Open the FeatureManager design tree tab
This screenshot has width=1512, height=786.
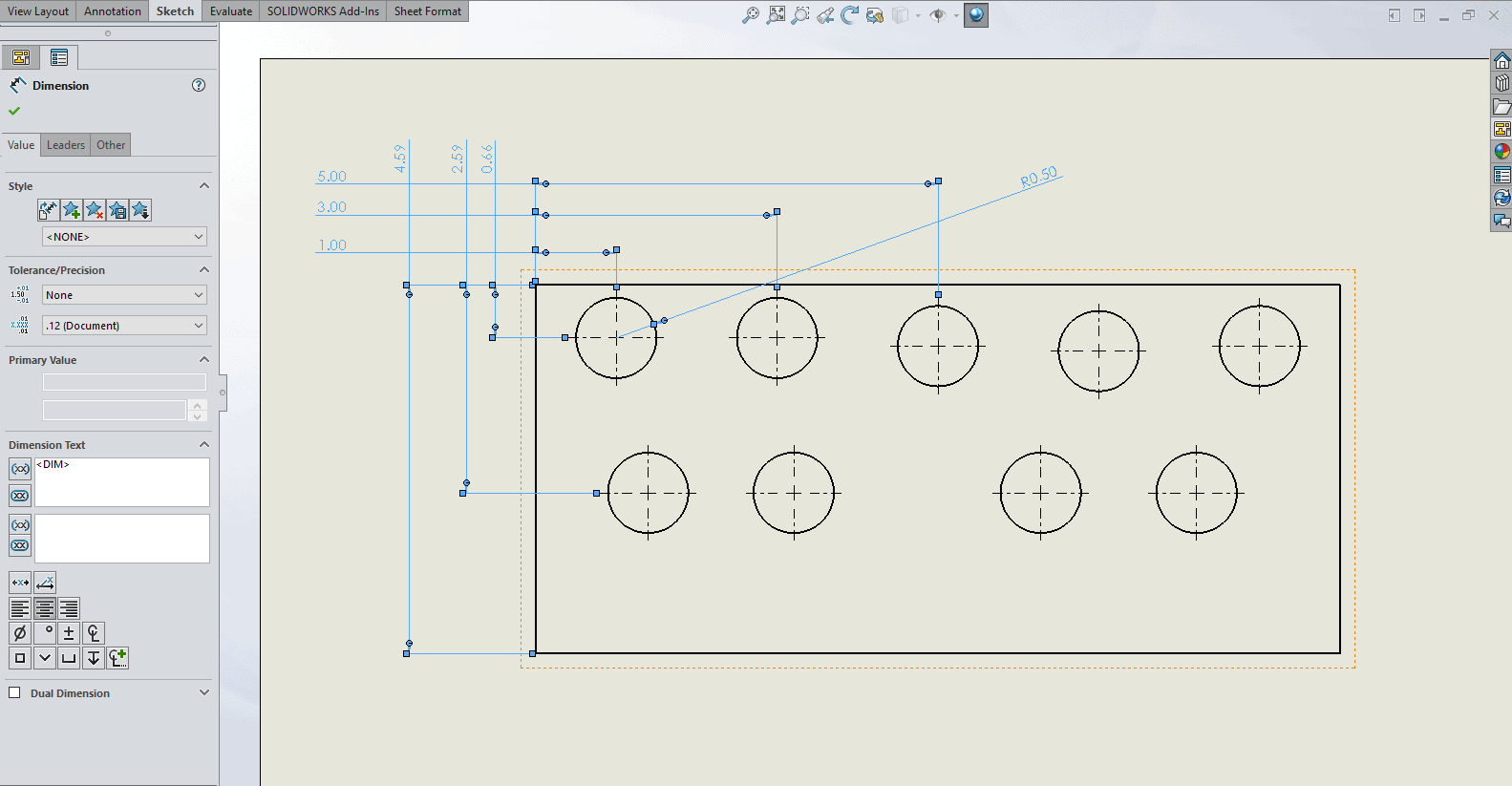tap(21, 57)
